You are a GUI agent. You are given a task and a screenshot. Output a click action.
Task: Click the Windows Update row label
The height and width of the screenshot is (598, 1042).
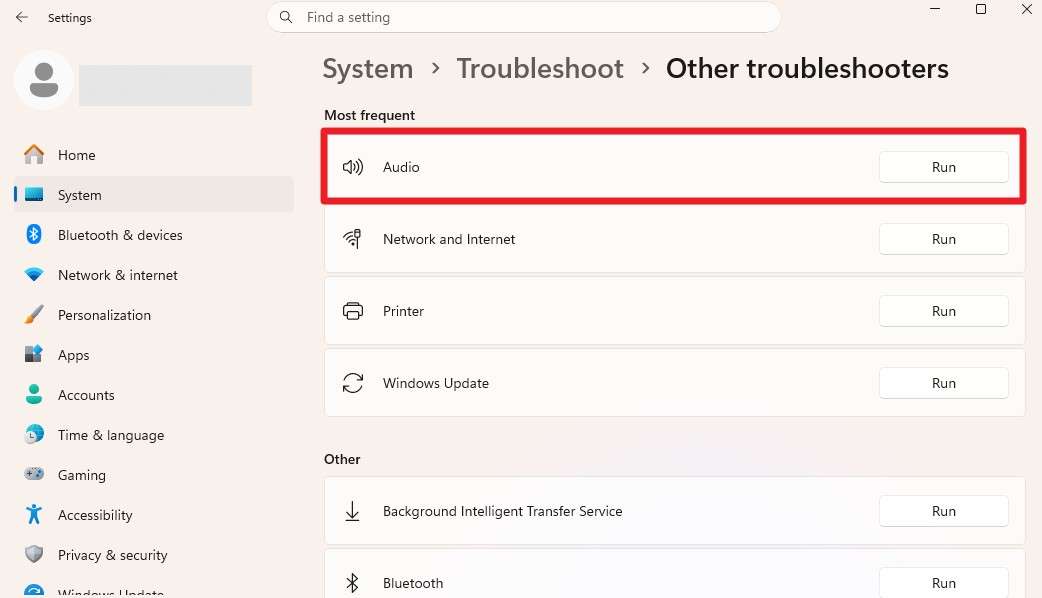(x=435, y=383)
